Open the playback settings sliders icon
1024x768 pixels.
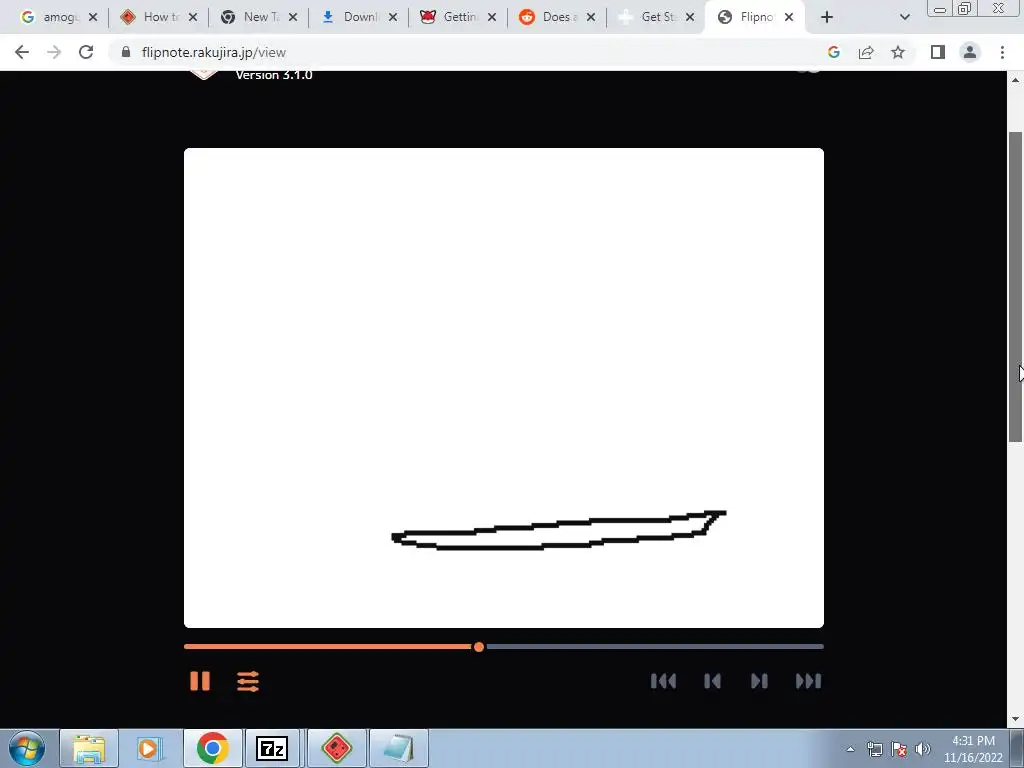click(248, 681)
